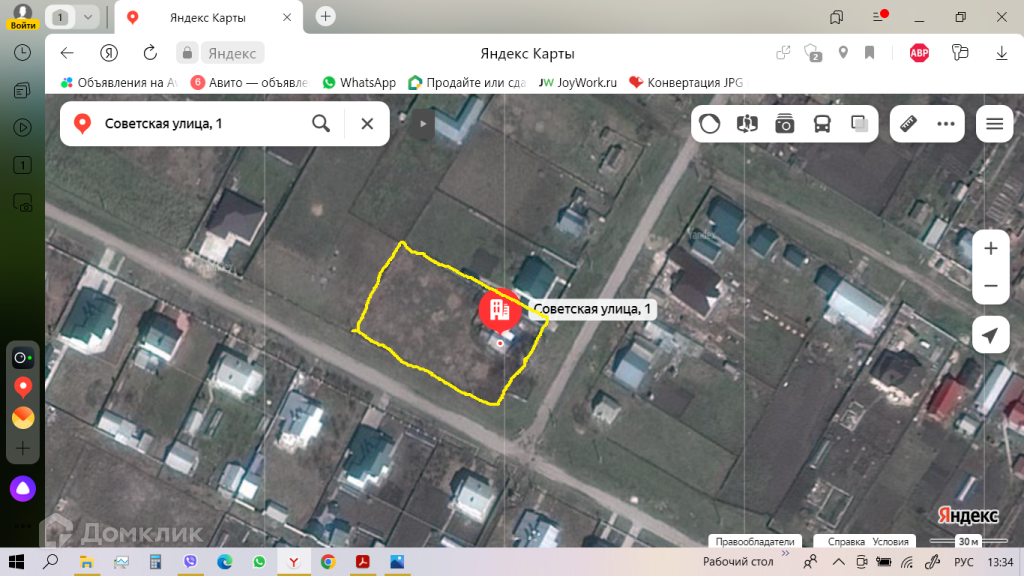Add sidebar item with plus icon

23,448
